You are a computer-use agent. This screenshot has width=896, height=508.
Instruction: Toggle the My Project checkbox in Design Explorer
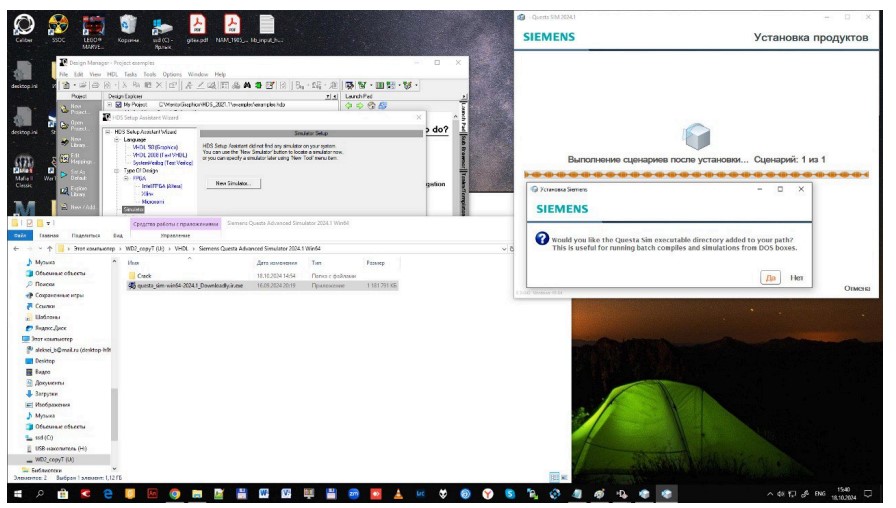tap(118, 104)
